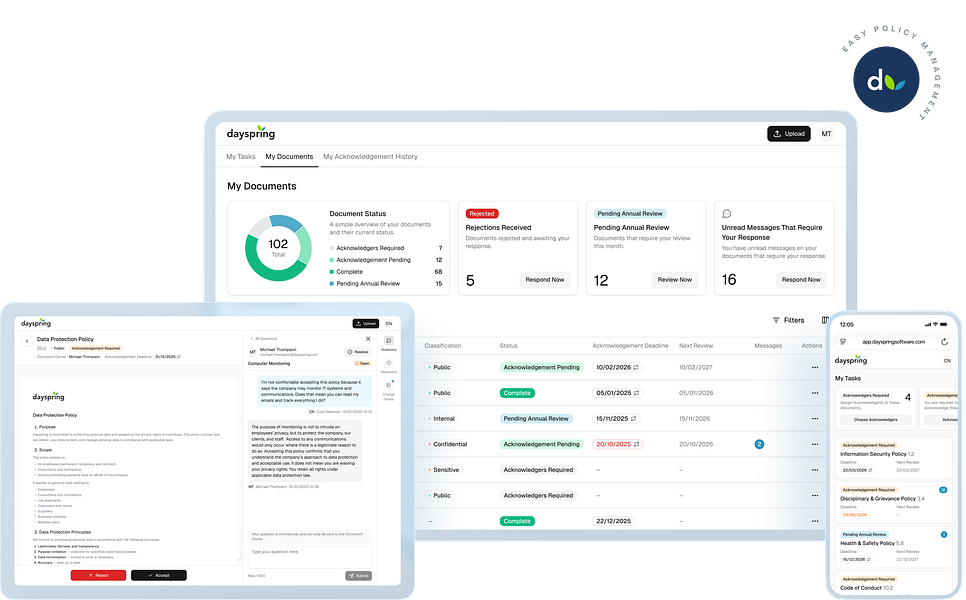Open Health & Safety Policy card

[x=893, y=547]
